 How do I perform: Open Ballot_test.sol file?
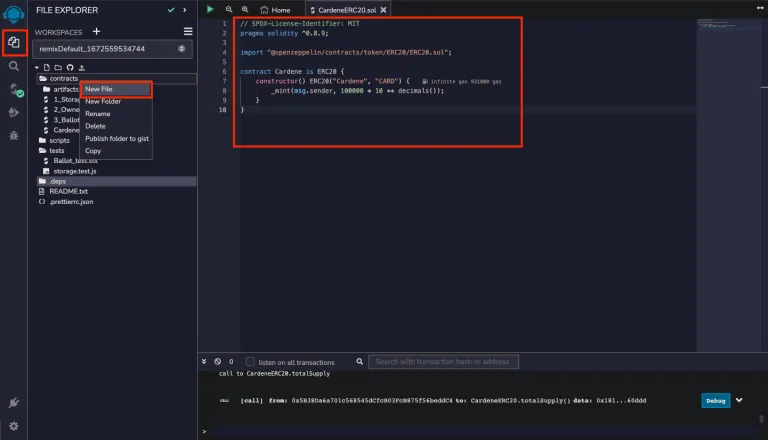75,161
